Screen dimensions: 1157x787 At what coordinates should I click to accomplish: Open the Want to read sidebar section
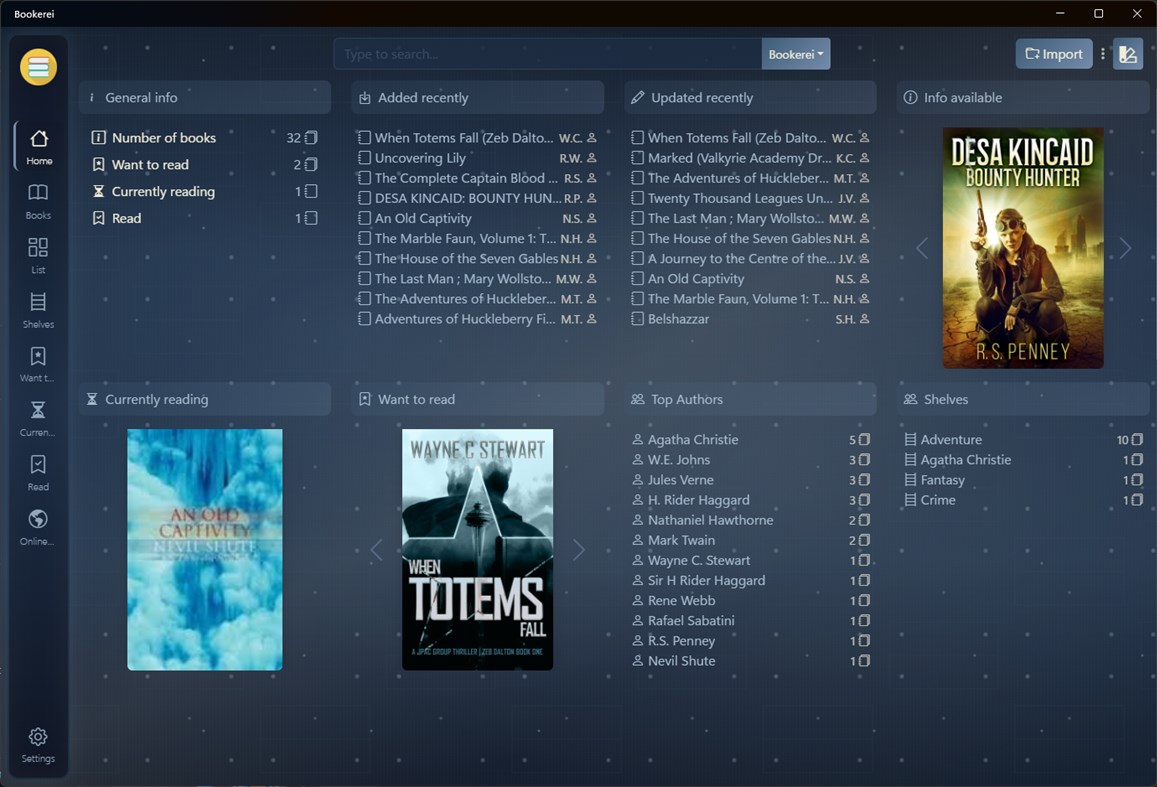[37, 363]
